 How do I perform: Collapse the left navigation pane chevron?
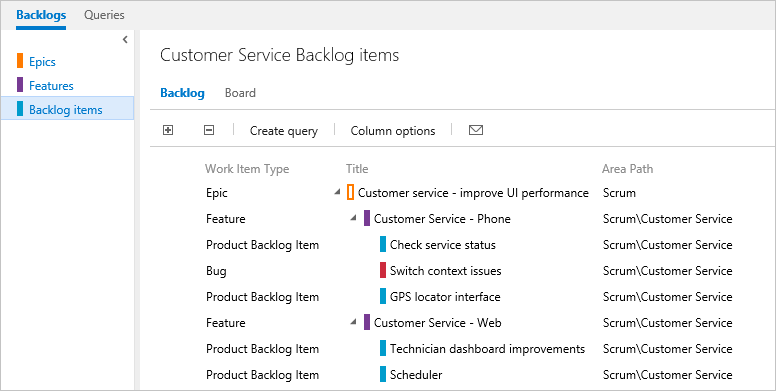coord(125,40)
